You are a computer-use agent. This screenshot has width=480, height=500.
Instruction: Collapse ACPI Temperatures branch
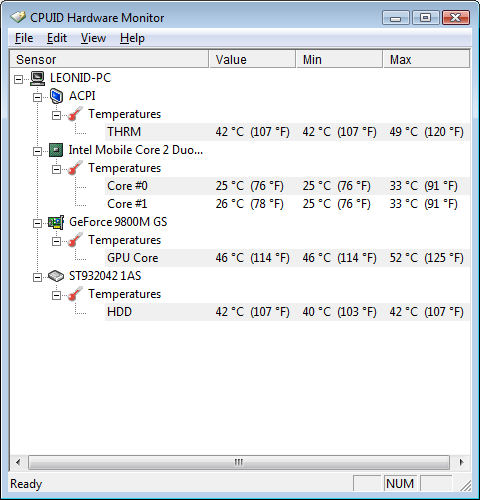pos(56,115)
